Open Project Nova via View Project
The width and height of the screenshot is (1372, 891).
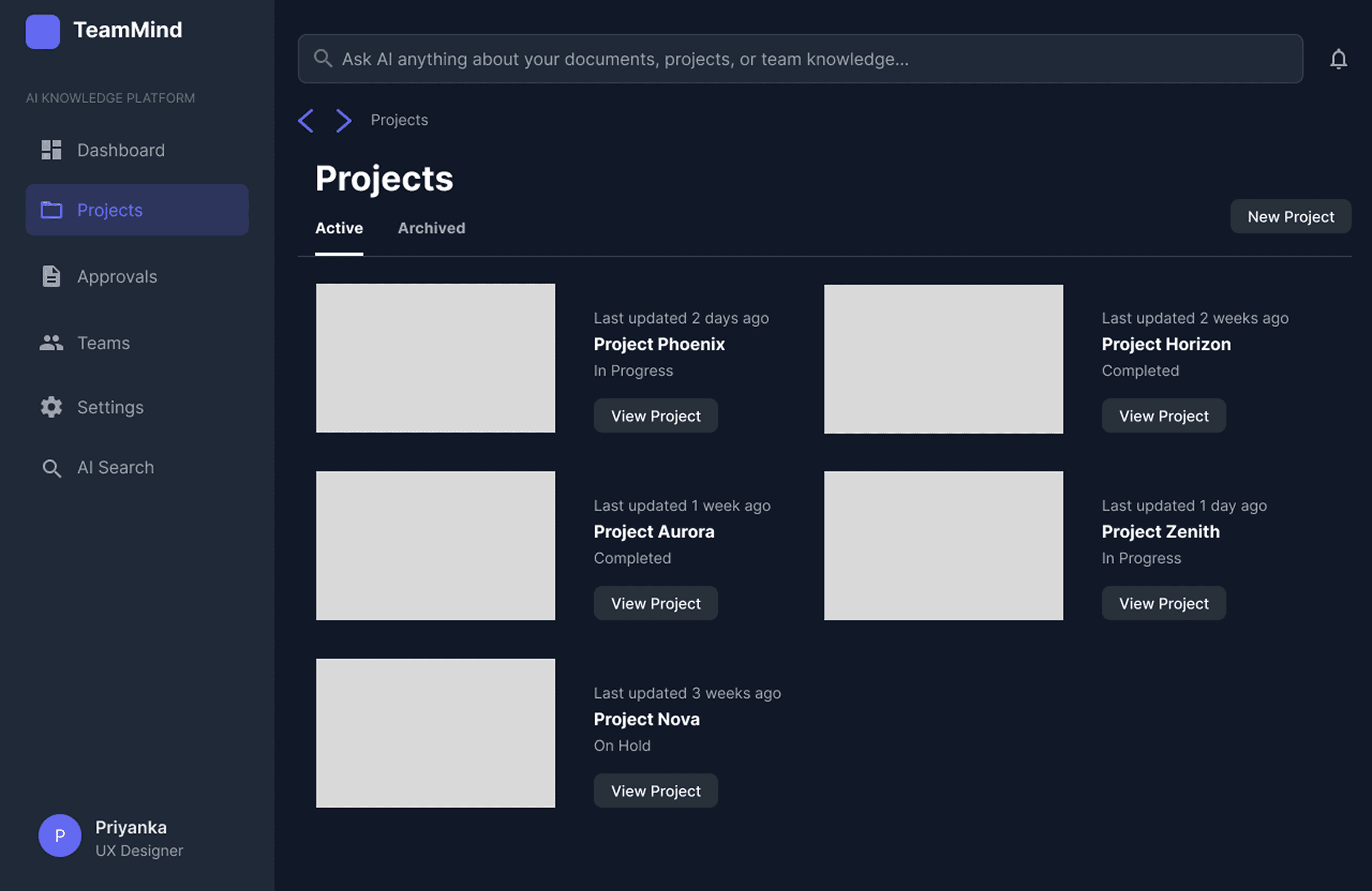click(x=656, y=791)
